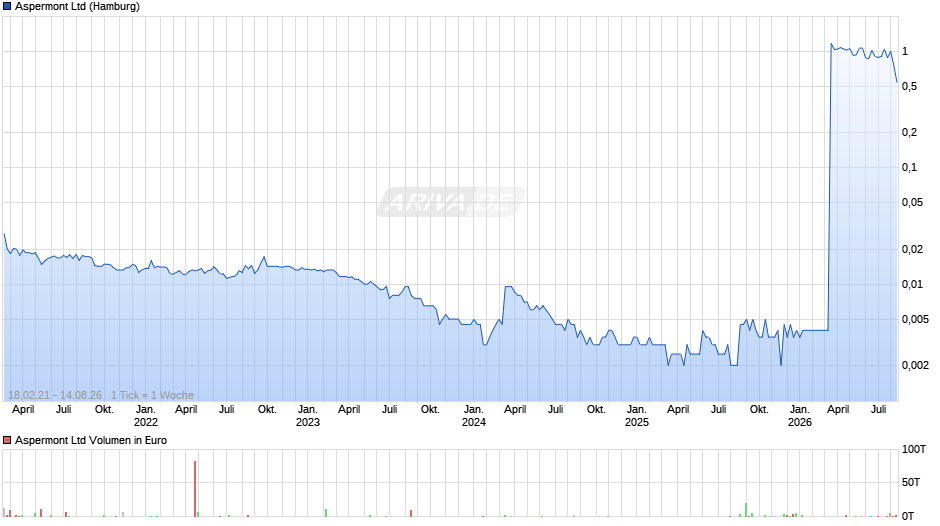Click date range '18.02.21 - 14.08.26' text
This screenshot has height=526, width=940.
coord(55,395)
